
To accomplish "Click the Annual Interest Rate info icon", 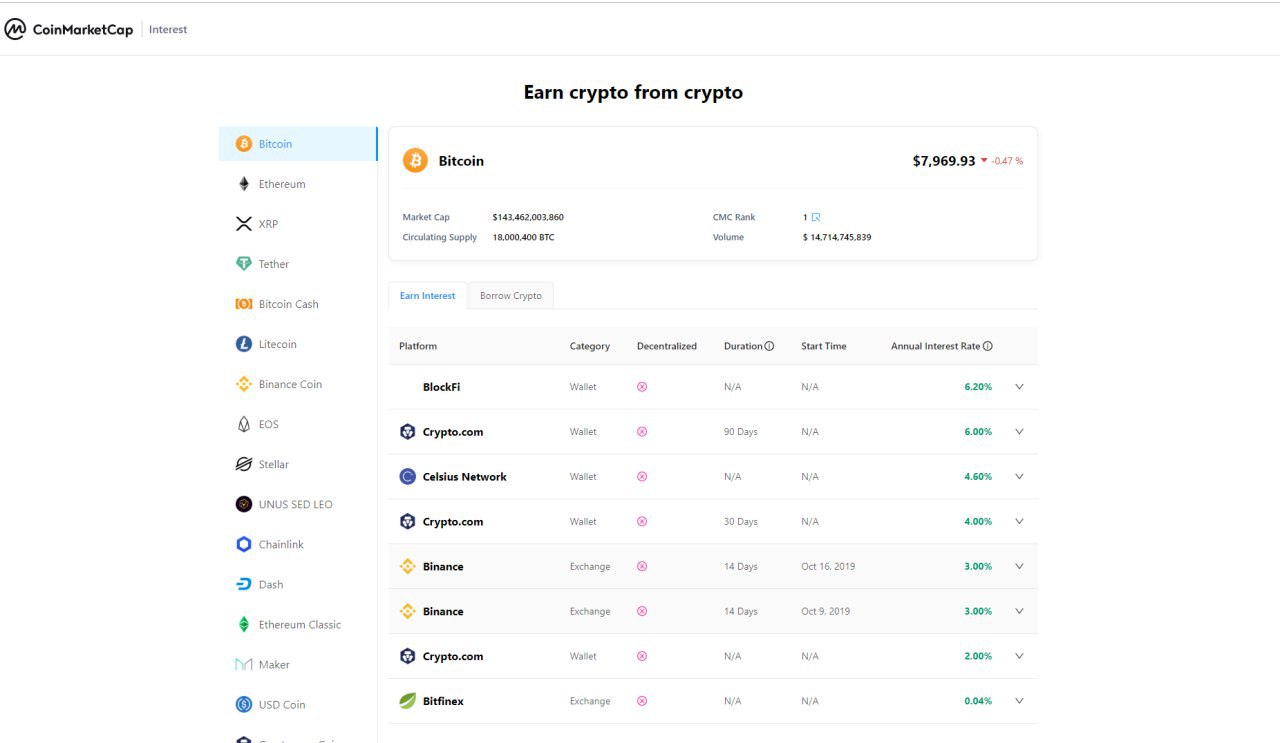I will tap(988, 346).
